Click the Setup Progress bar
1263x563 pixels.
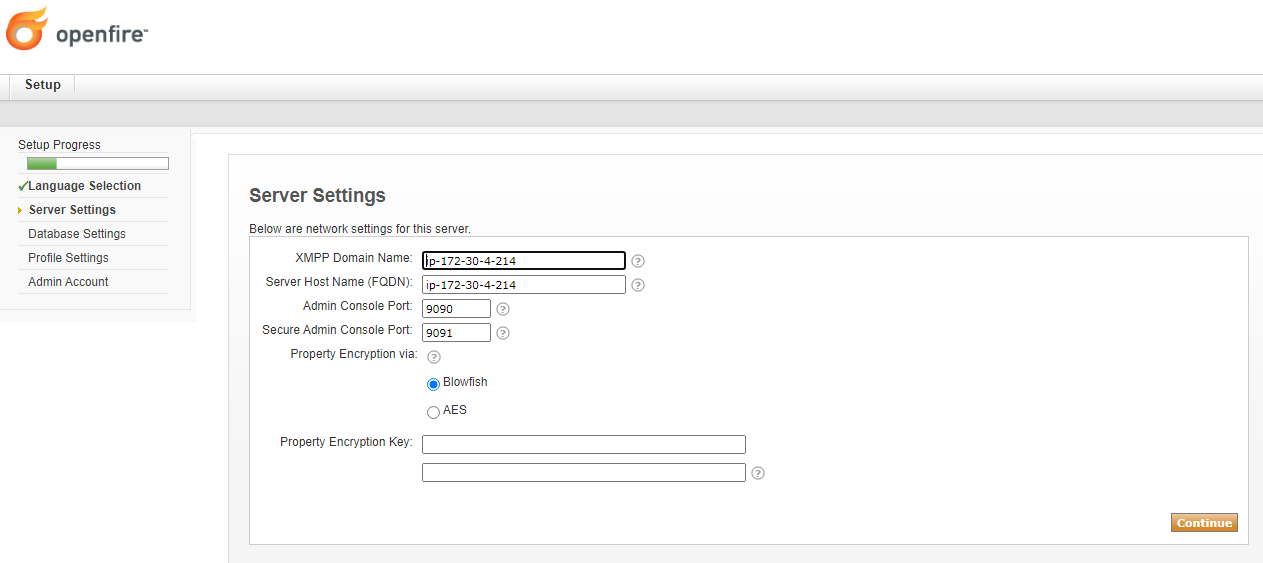tap(97, 164)
